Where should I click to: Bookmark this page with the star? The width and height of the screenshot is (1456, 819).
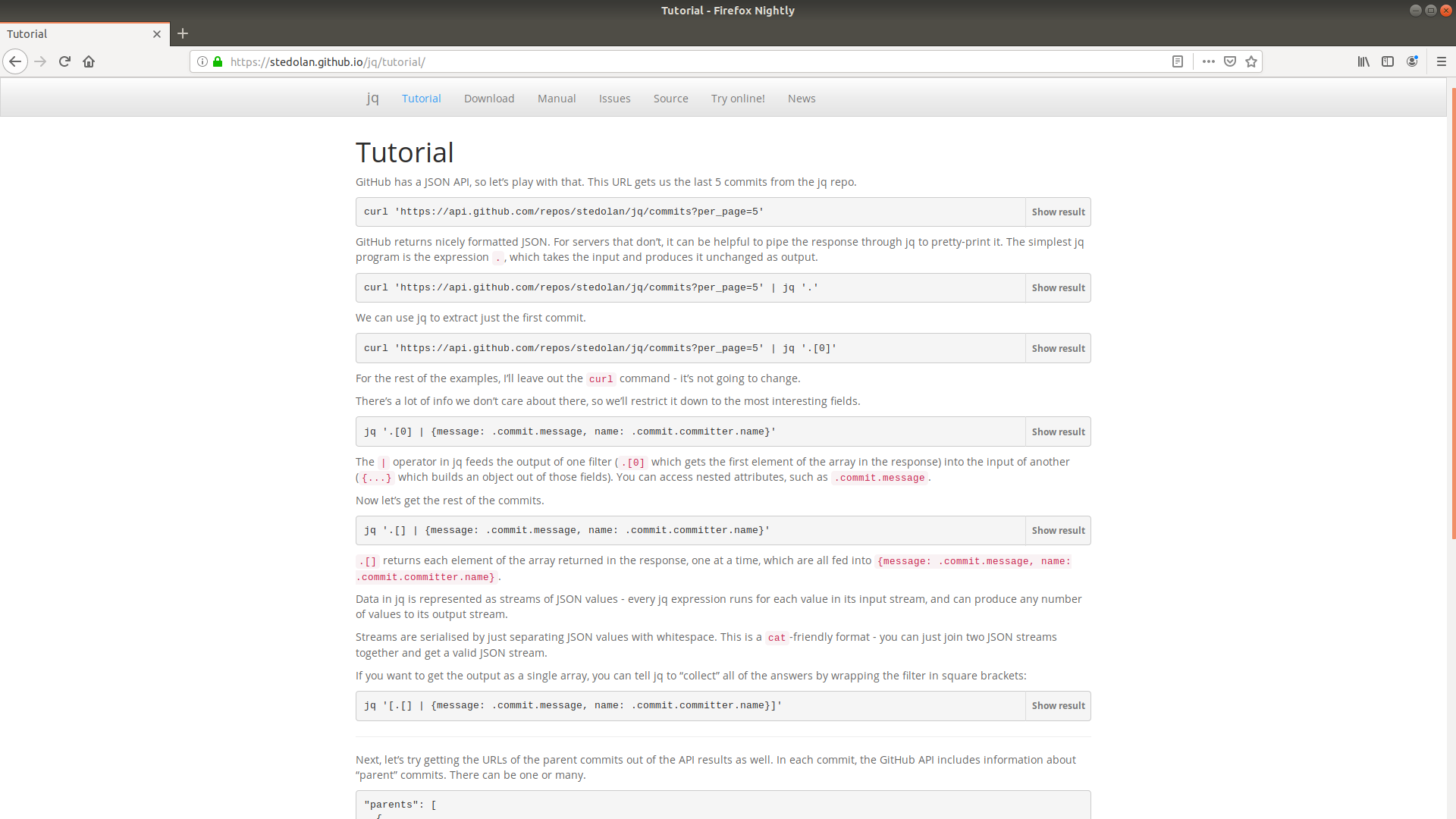click(x=1251, y=61)
